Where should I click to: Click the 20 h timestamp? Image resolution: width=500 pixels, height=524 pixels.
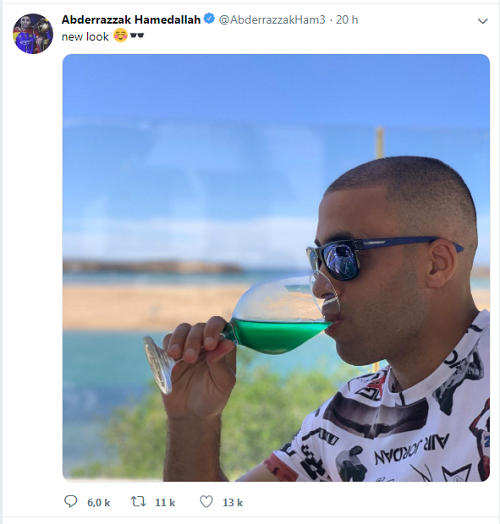347,20
